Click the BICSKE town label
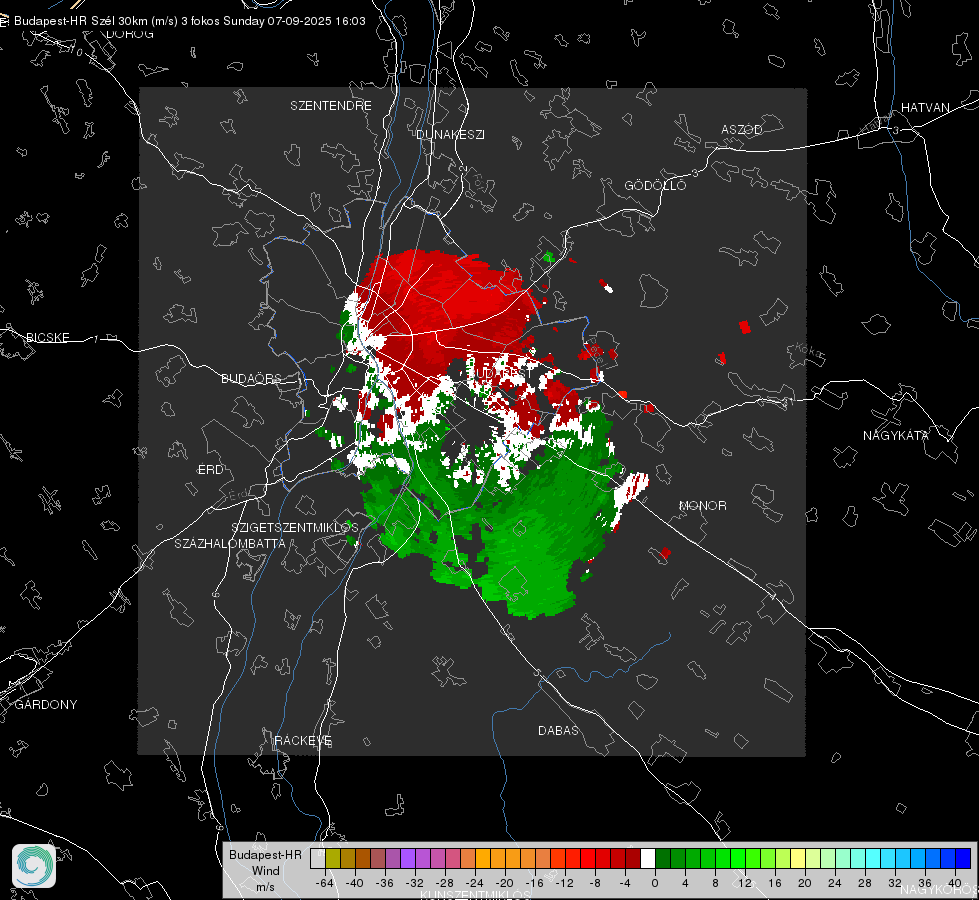Image resolution: width=979 pixels, height=900 pixels. click(47, 338)
